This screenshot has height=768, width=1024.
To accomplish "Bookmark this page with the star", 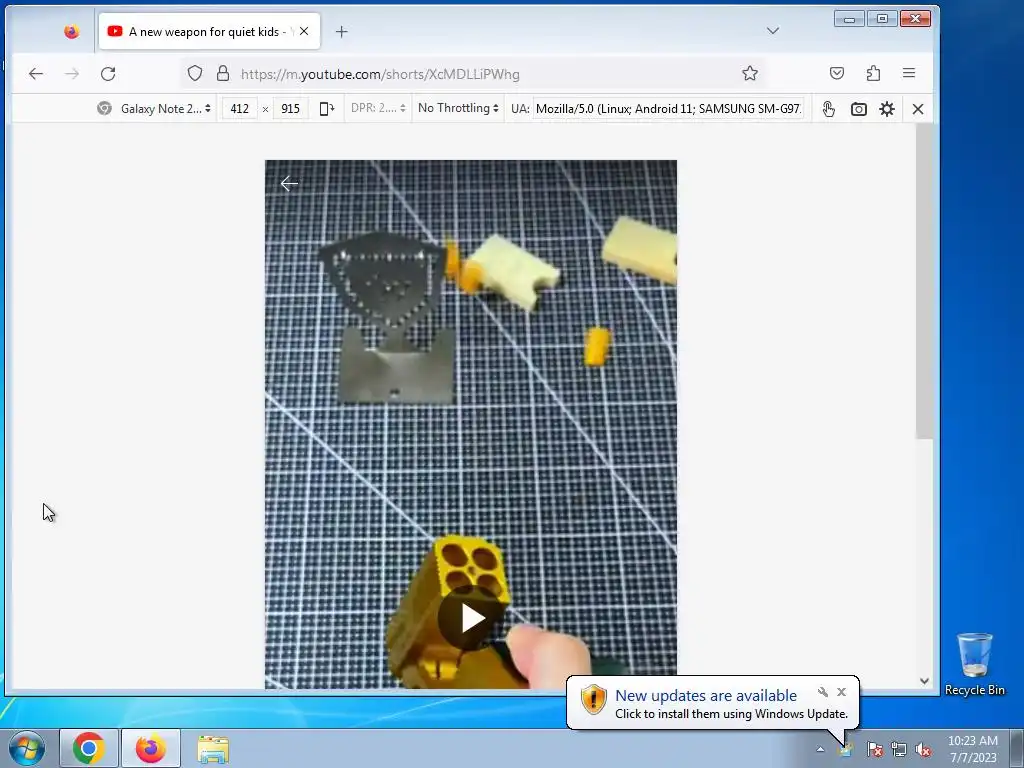I will coord(750,73).
